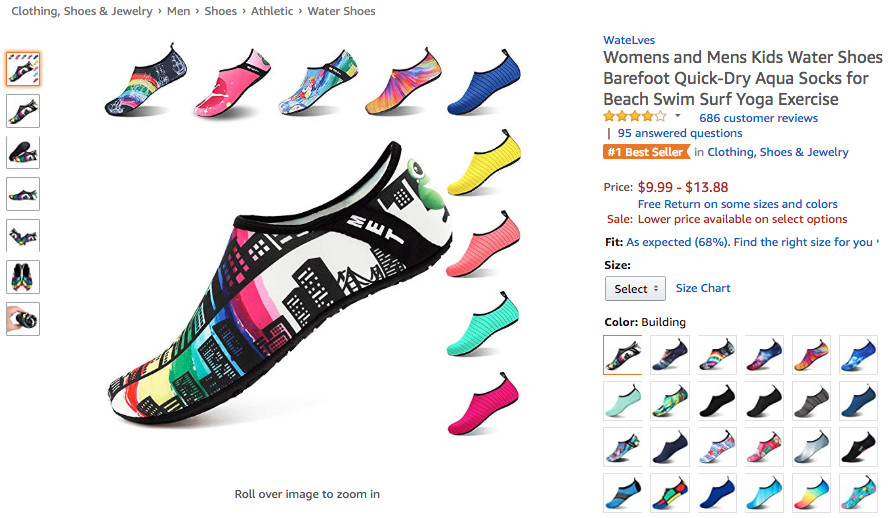Click the star rating icons
Screen dimensions: 890x518
point(634,117)
